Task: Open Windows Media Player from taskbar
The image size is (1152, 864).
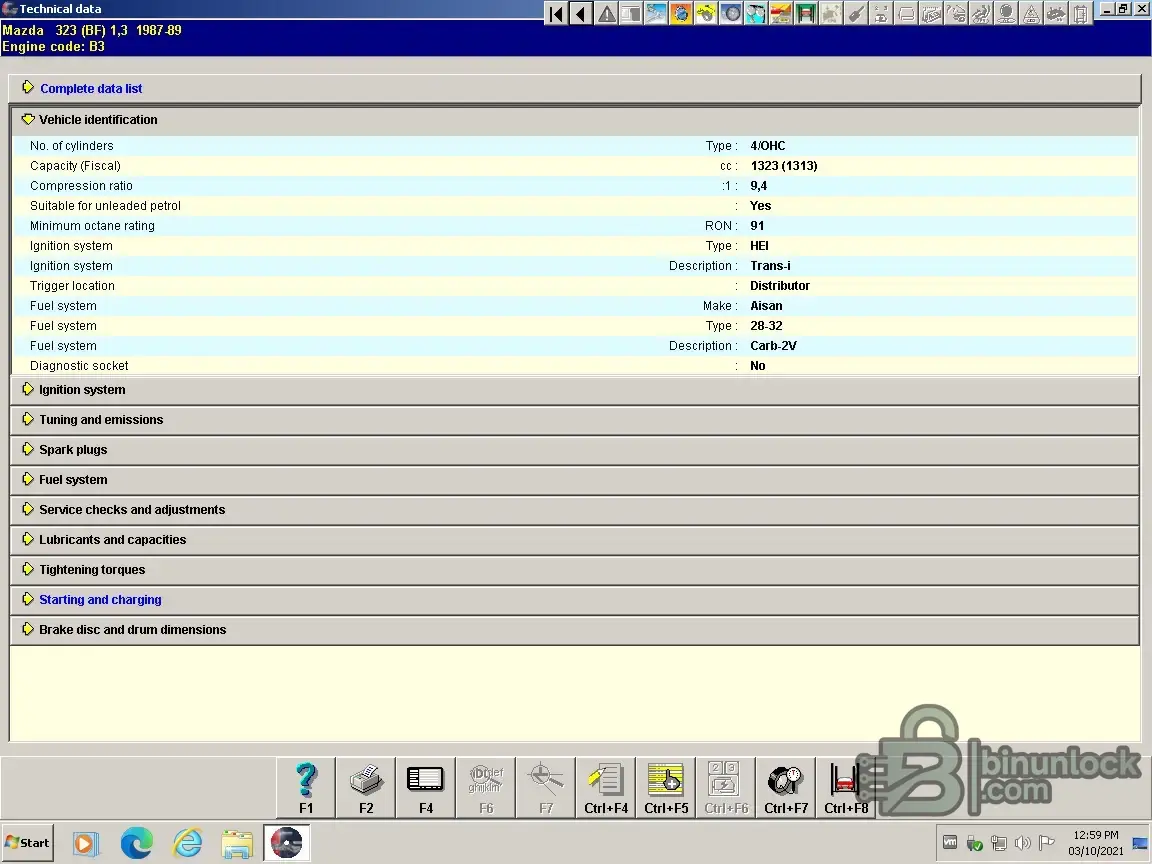Action: [85, 843]
